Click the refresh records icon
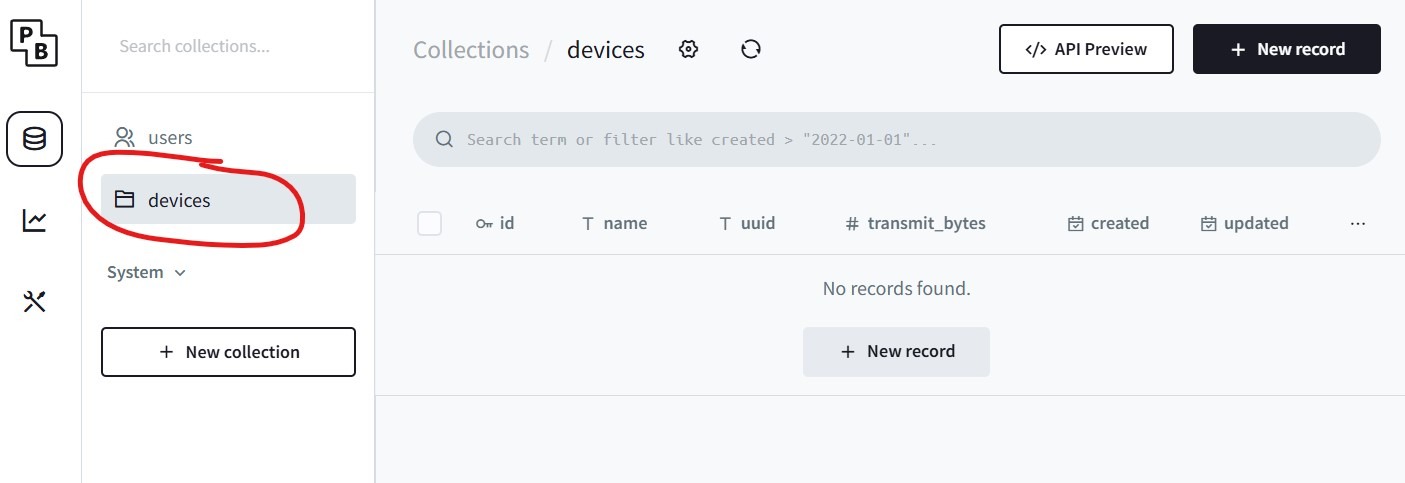The height and width of the screenshot is (483, 1405). (x=751, y=49)
